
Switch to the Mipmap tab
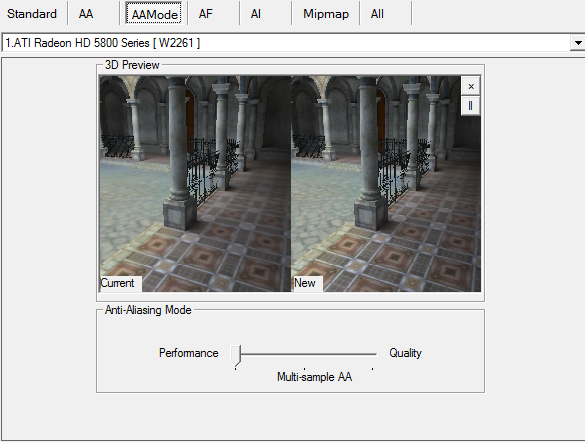point(326,14)
